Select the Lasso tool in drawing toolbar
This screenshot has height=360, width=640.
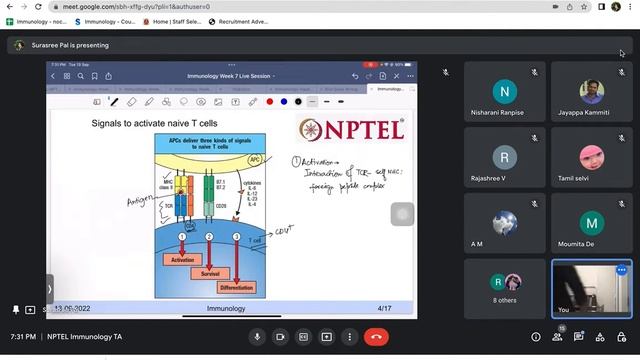184,102
